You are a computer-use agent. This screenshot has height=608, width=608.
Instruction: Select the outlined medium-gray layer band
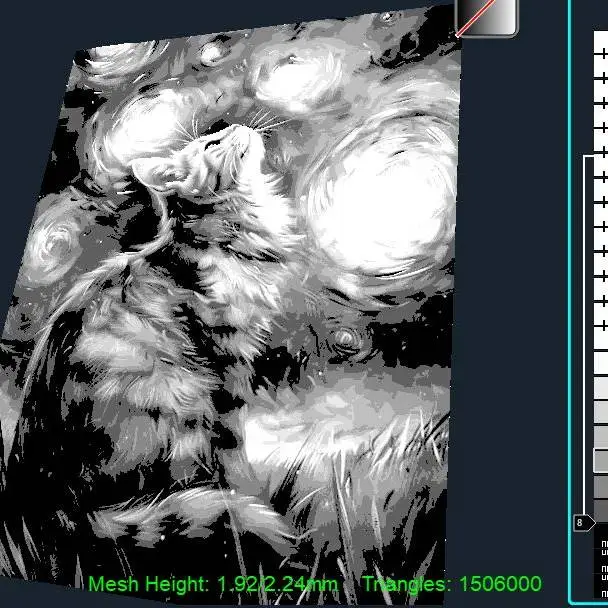coord(601,461)
